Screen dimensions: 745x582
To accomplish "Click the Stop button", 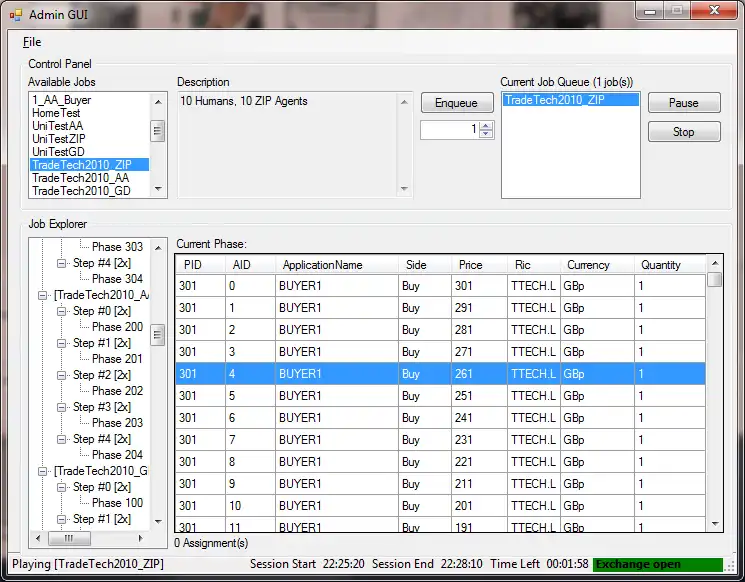I will pyautogui.click(x=684, y=132).
